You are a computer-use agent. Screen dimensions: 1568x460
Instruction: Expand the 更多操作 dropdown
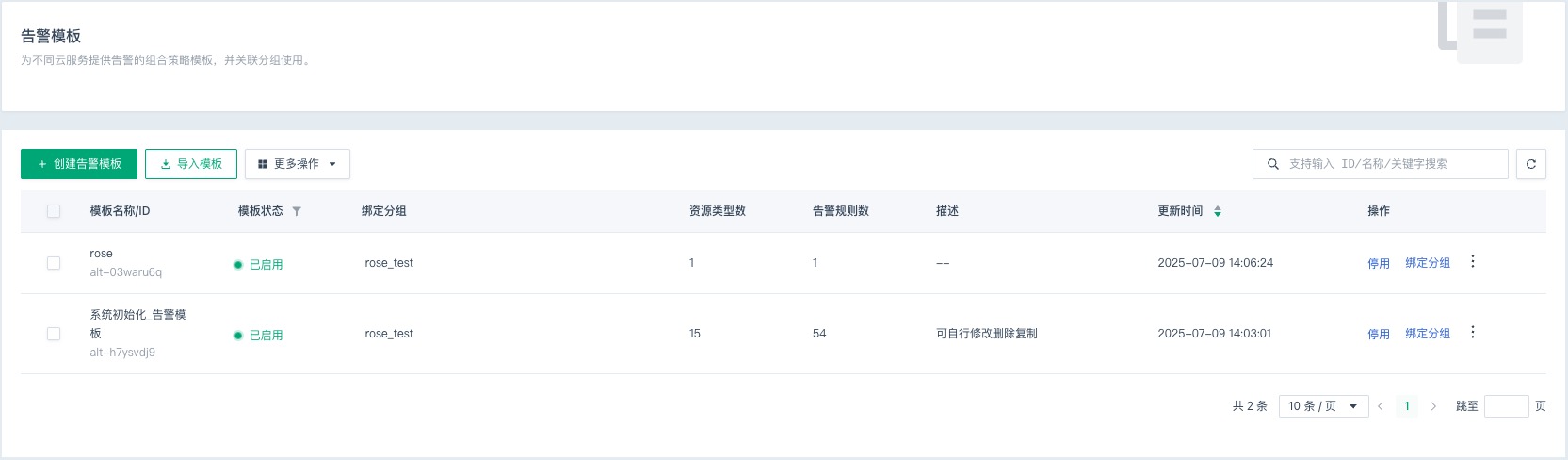pyautogui.click(x=298, y=164)
